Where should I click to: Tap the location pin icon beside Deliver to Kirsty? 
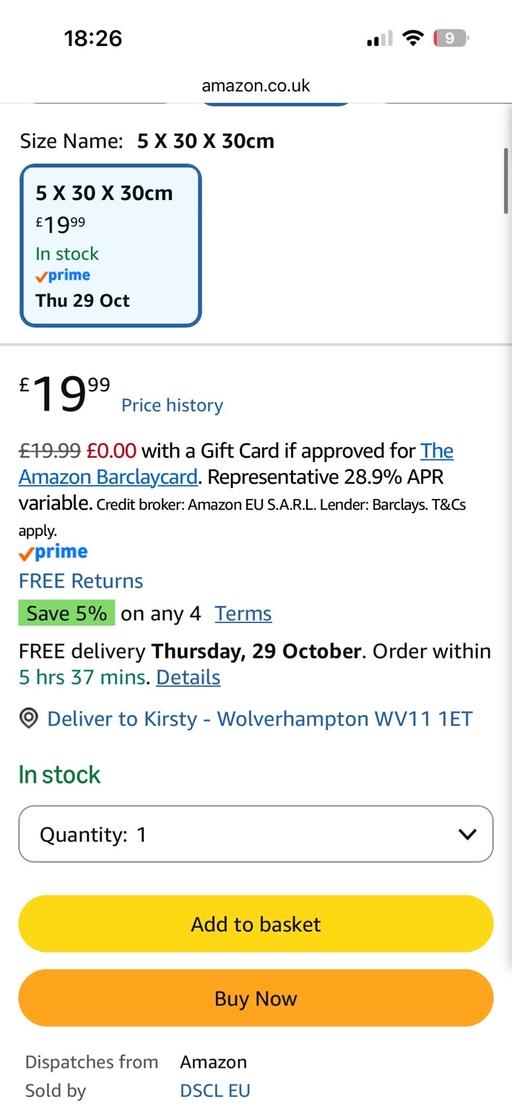tap(29, 719)
